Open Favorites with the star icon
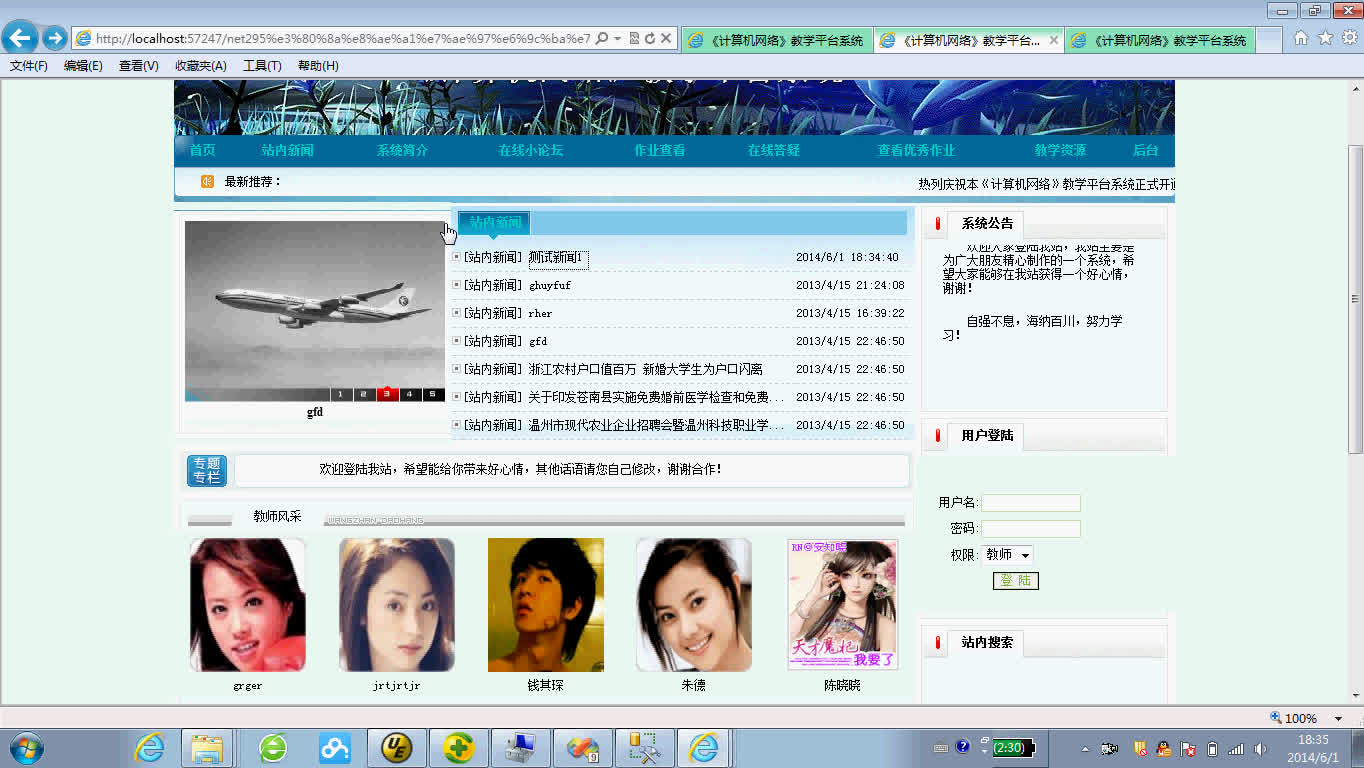This screenshot has width=1364, height=768. pos(1325,38)
